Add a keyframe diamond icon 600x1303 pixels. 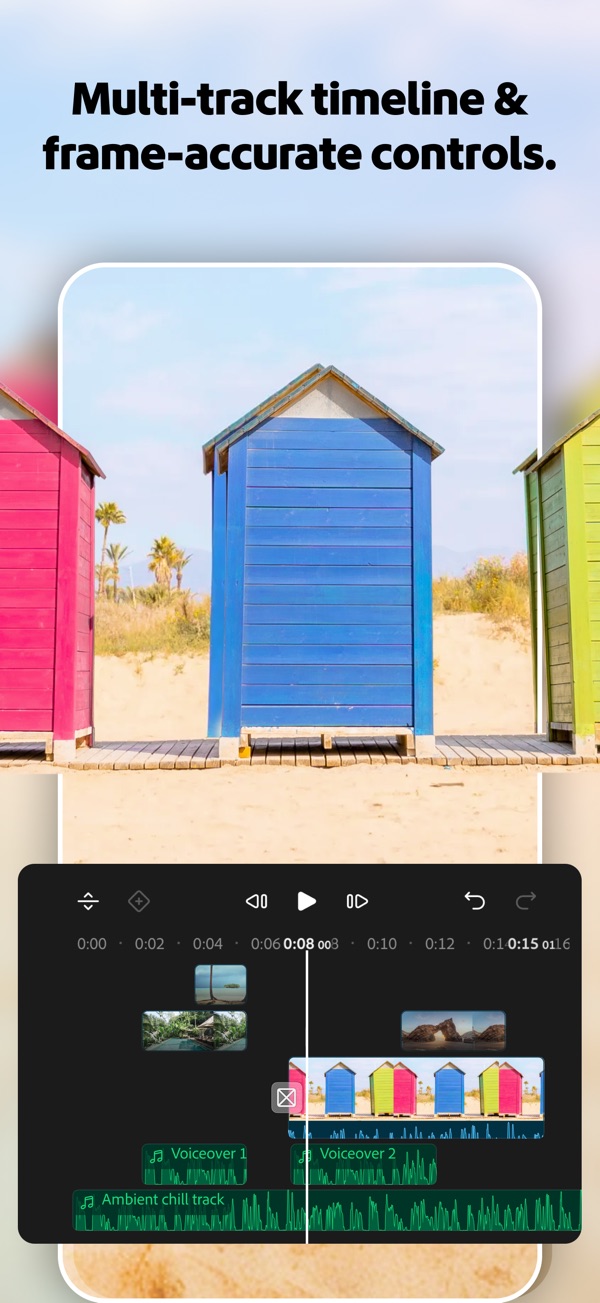click(x=139, y=901)
